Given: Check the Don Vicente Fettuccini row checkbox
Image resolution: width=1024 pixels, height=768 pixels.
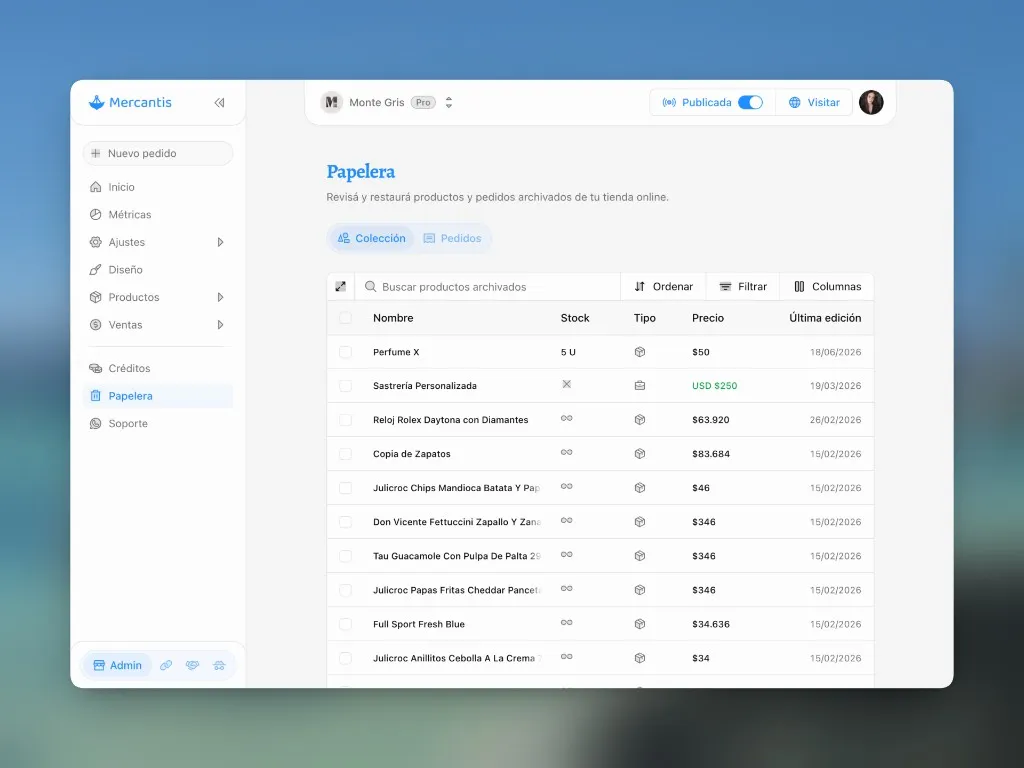Looking at the screenshot, I should point(345,522).
